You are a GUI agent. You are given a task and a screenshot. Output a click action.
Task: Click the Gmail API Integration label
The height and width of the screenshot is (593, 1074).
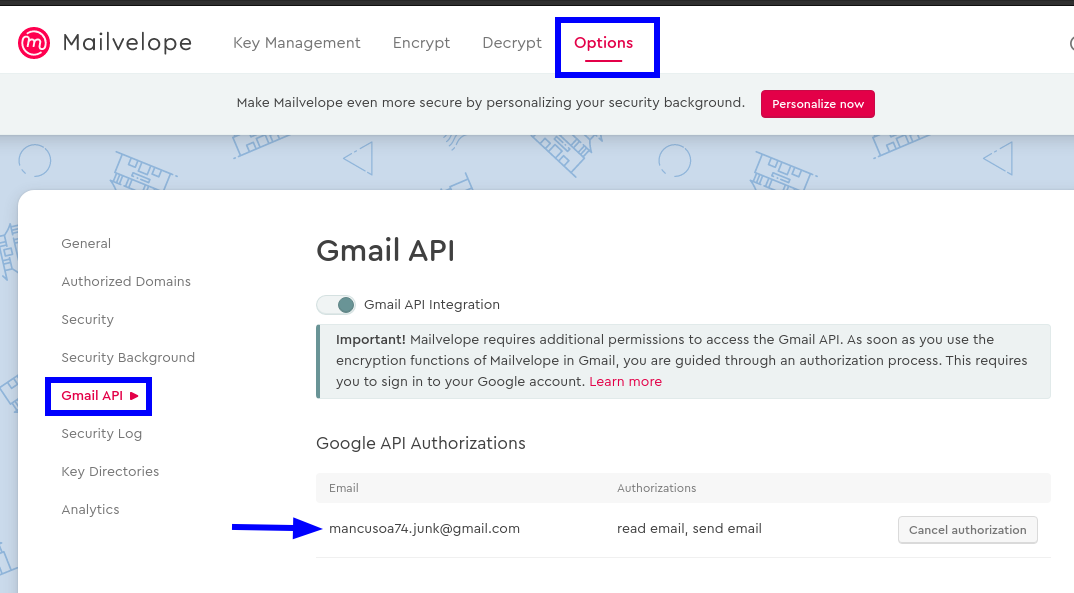coord(432,305)
